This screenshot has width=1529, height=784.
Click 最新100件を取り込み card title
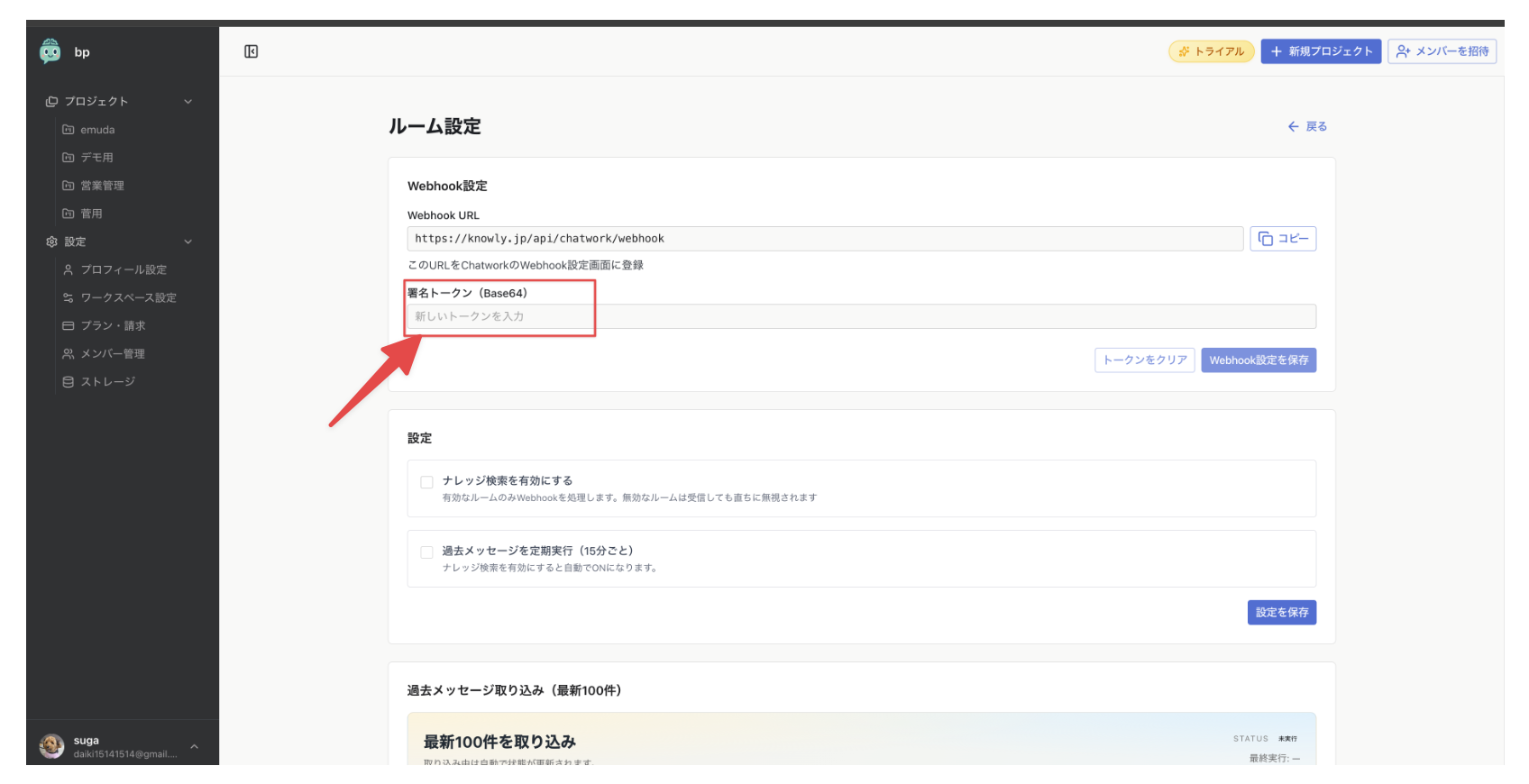[x=499, y=742]
